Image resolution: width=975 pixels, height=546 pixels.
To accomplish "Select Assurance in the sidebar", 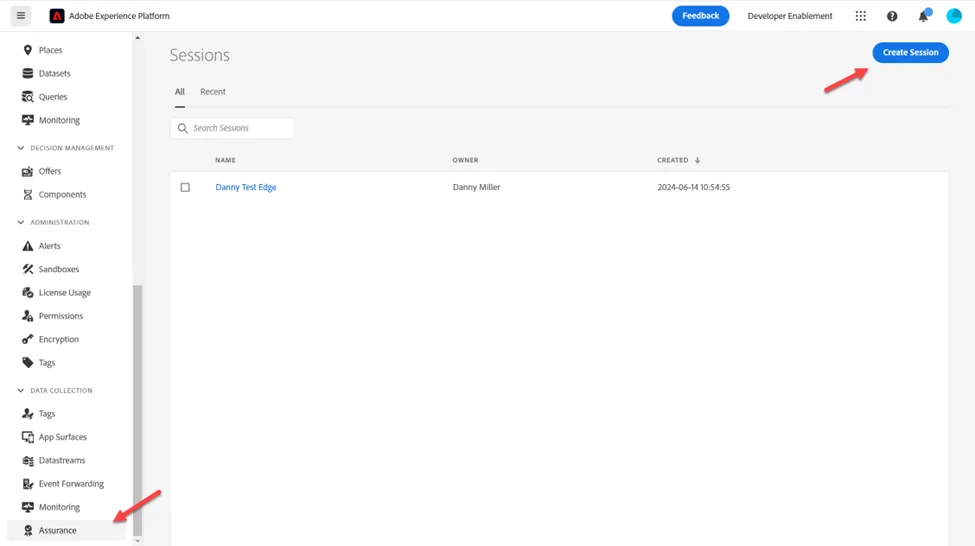I will pos(67,530).
